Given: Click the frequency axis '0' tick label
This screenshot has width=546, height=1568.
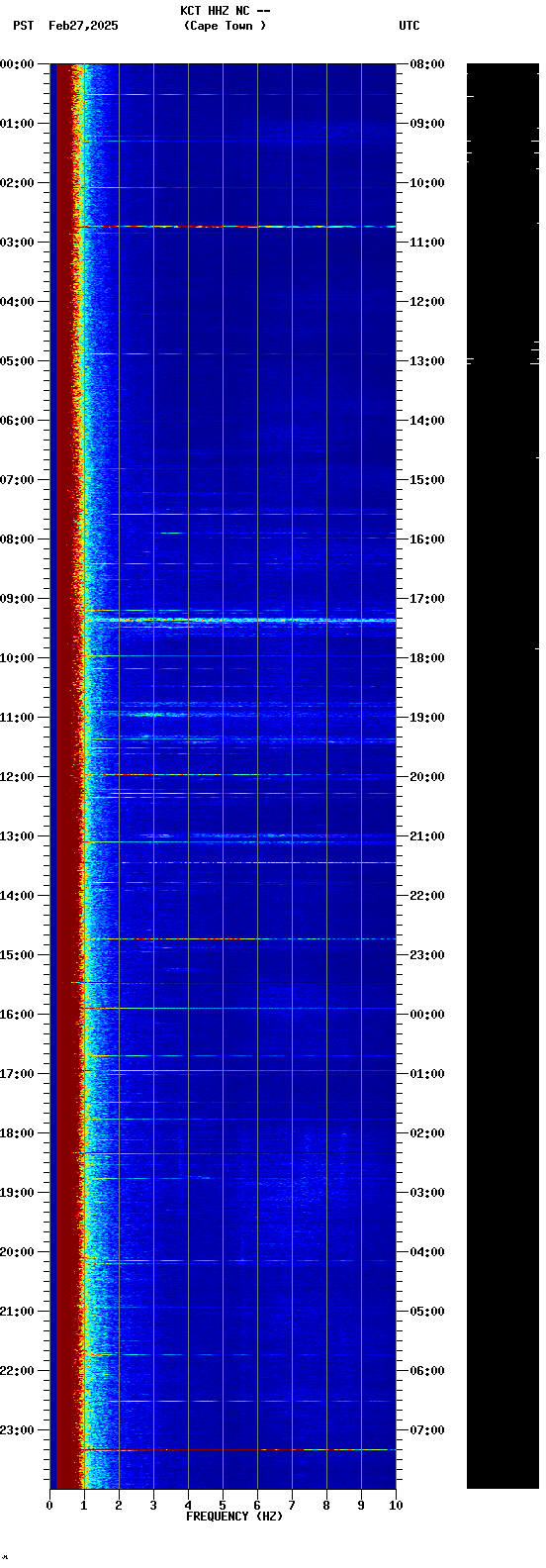Looking at the screenshot, I should click(49, 1506).
